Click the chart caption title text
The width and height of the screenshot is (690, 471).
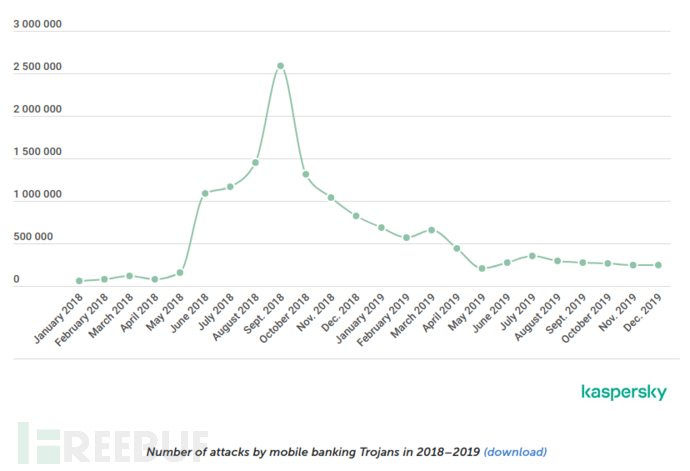click(x=311, y=452)
